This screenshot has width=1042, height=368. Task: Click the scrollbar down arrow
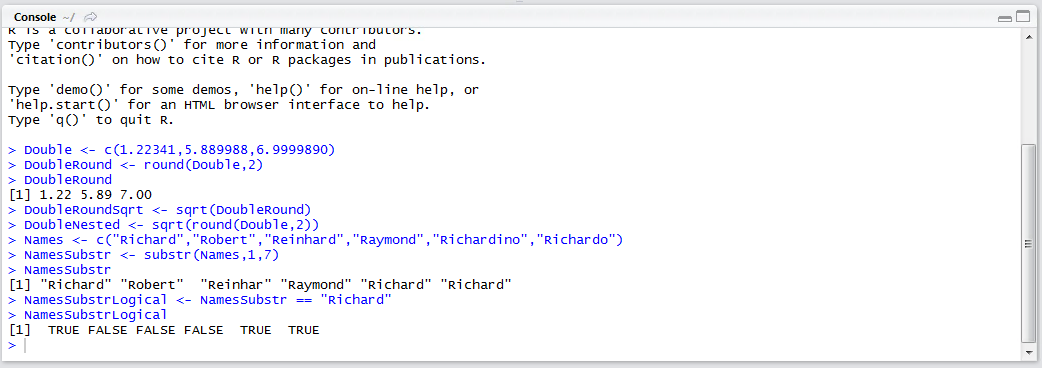1027,354
